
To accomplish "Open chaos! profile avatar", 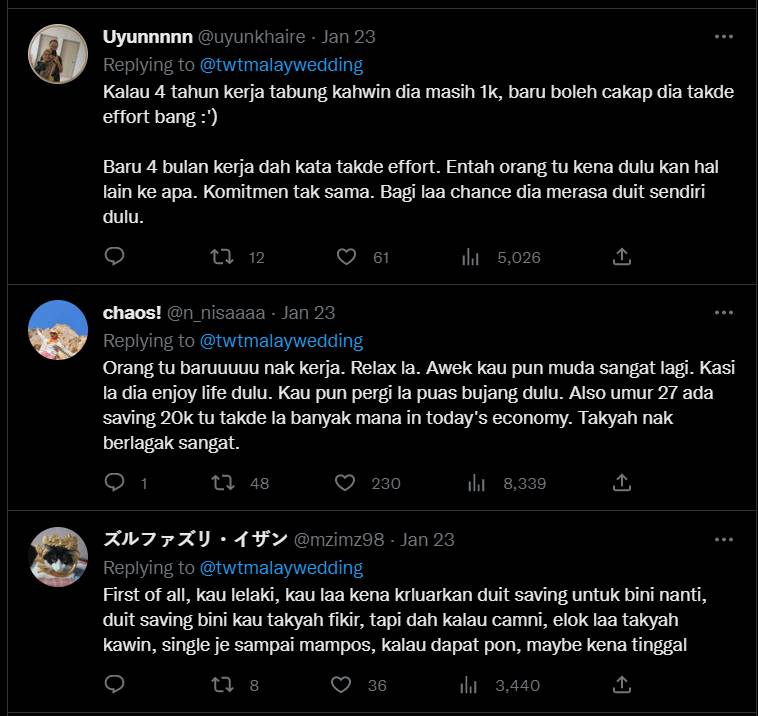I will (x=58, y=330).
